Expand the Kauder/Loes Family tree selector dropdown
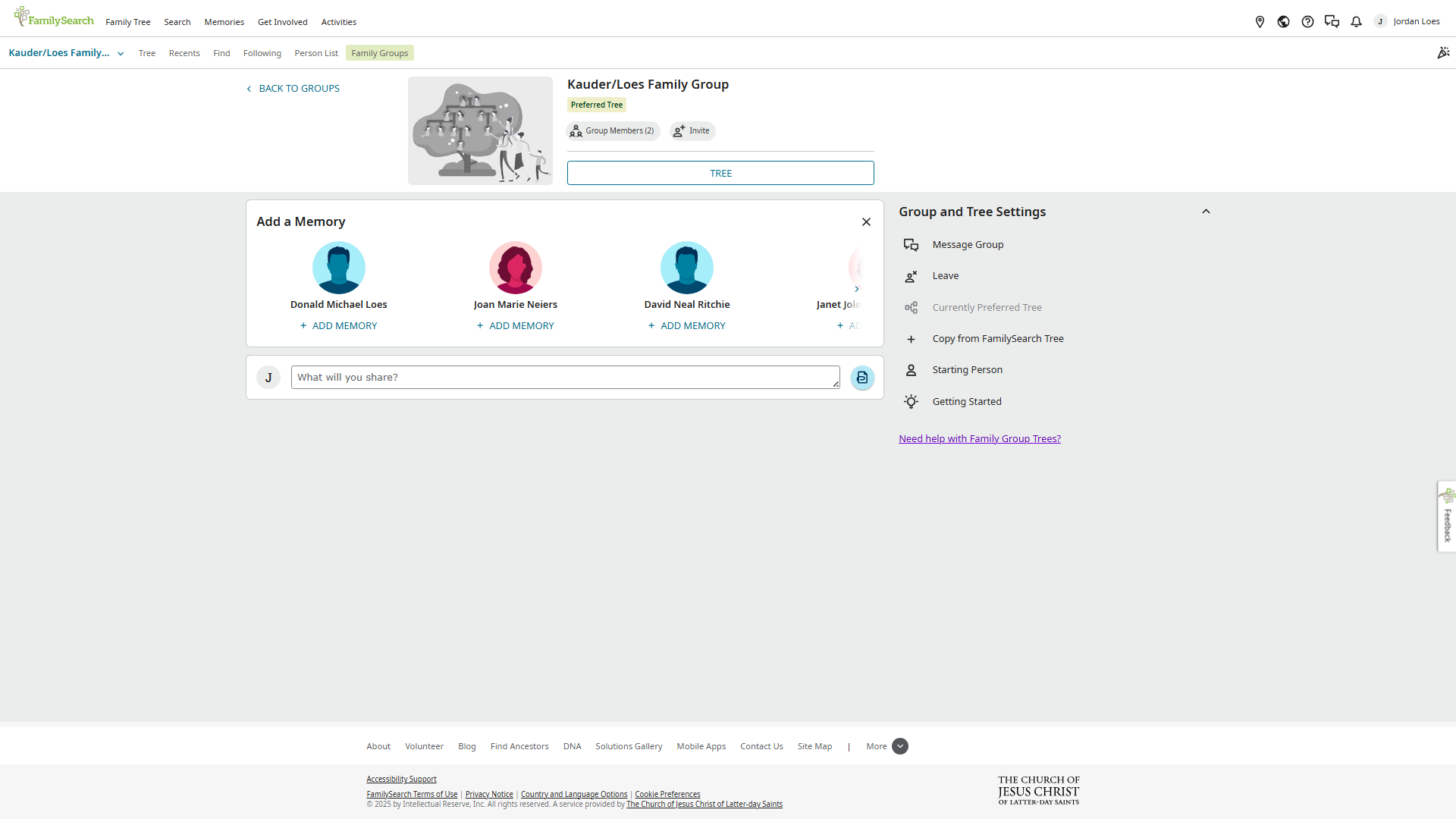Image resolution: width=1456 pixels, height=819 pixels. pyautogui.click(x=66, y=53)
